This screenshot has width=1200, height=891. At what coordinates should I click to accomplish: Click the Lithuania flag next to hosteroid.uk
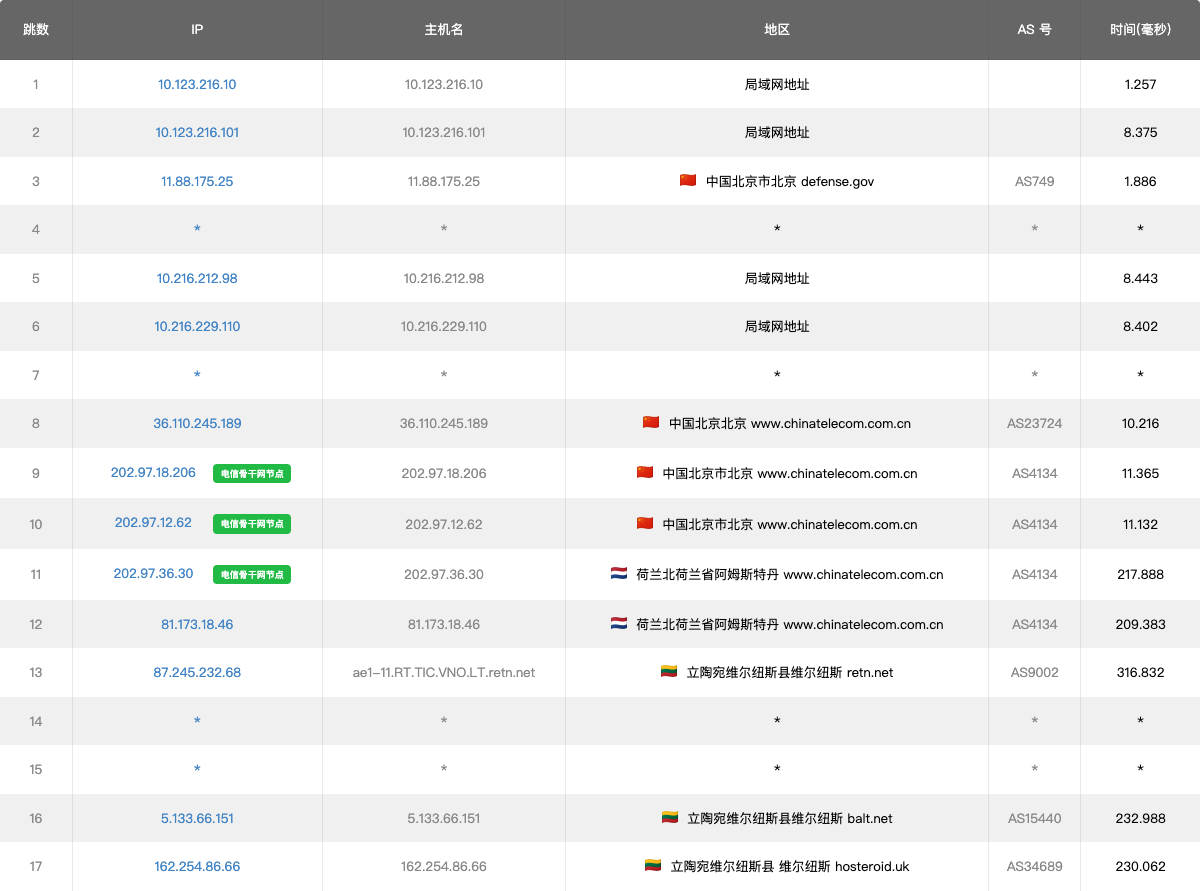click(653, 866)
